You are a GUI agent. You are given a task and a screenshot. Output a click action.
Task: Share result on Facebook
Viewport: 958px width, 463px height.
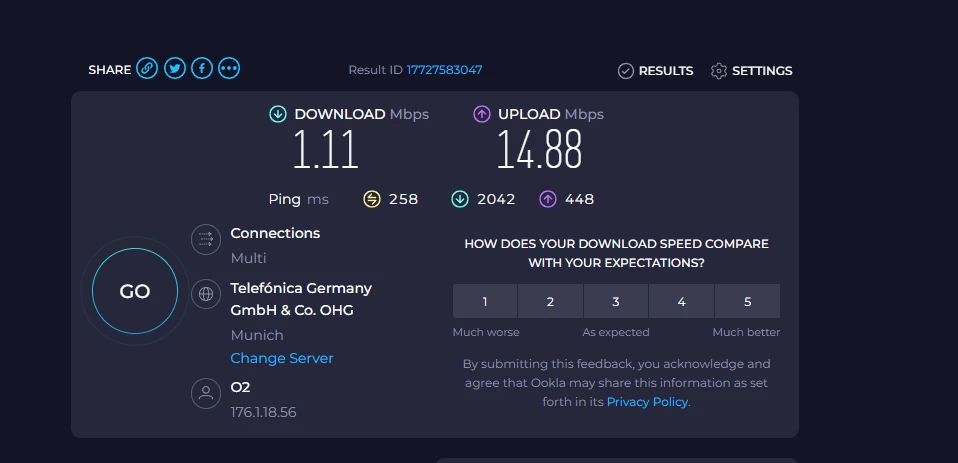point(202,69)
